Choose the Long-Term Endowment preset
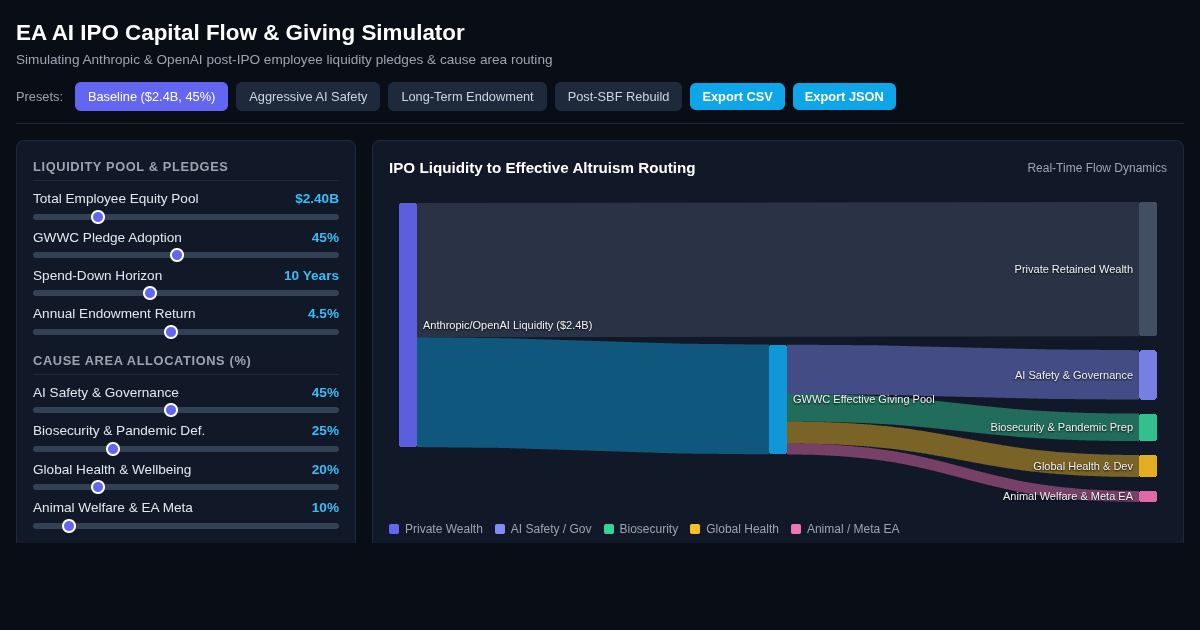 pos(467,96)
